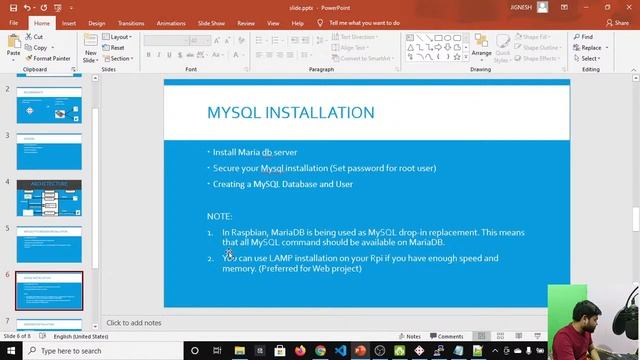640x360 pixels.
Task: Click the Share button
Action: point(617,23)
